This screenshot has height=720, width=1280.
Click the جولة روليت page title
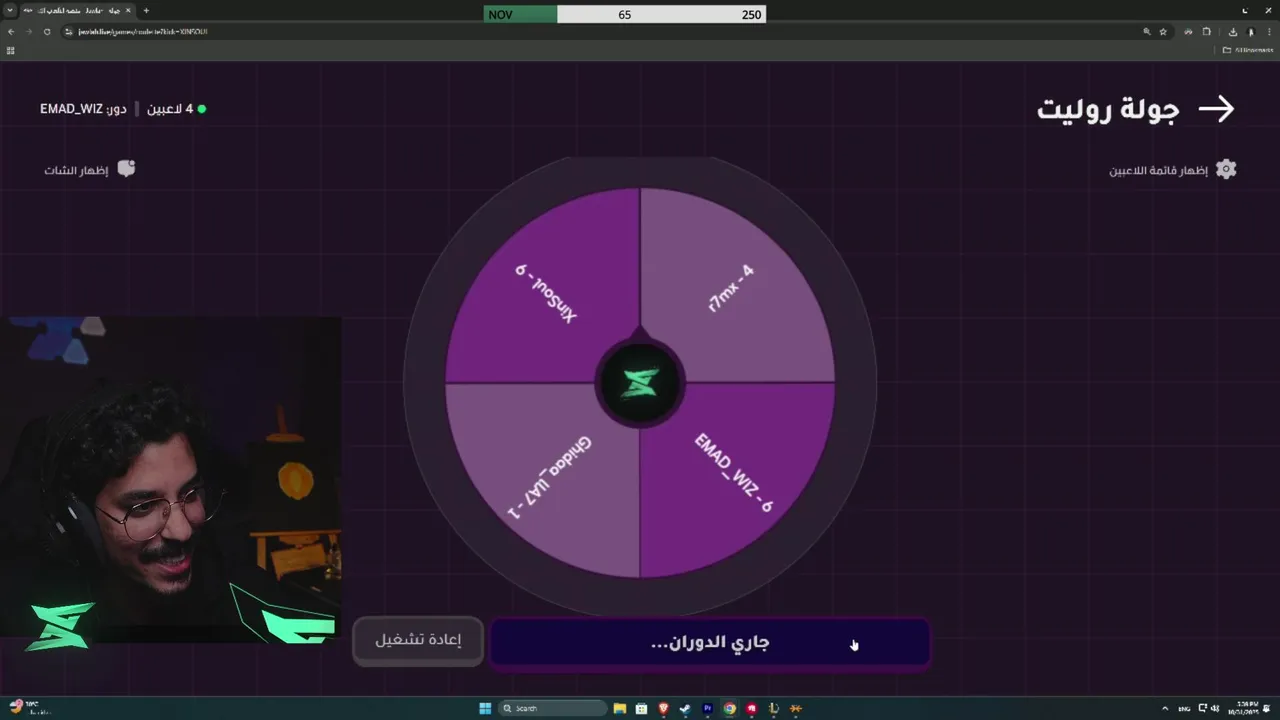coord(1108,109)
